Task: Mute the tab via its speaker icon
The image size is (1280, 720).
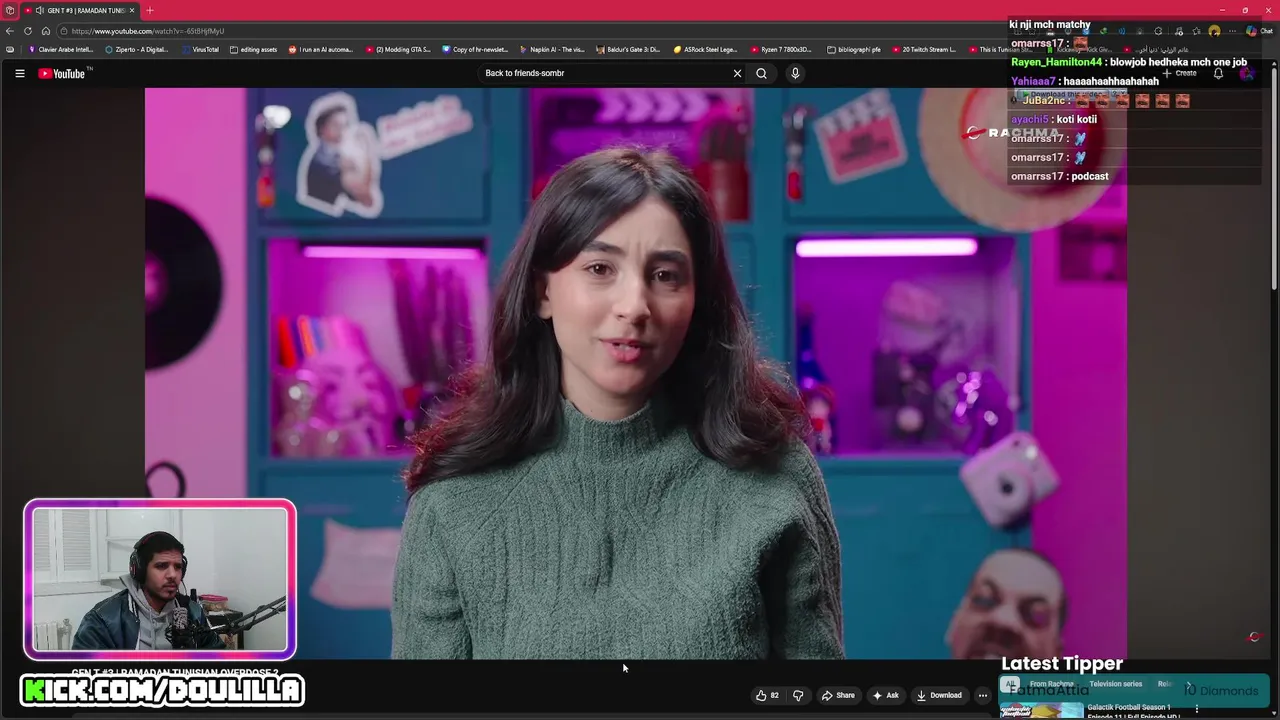Action: coord(40,10)
